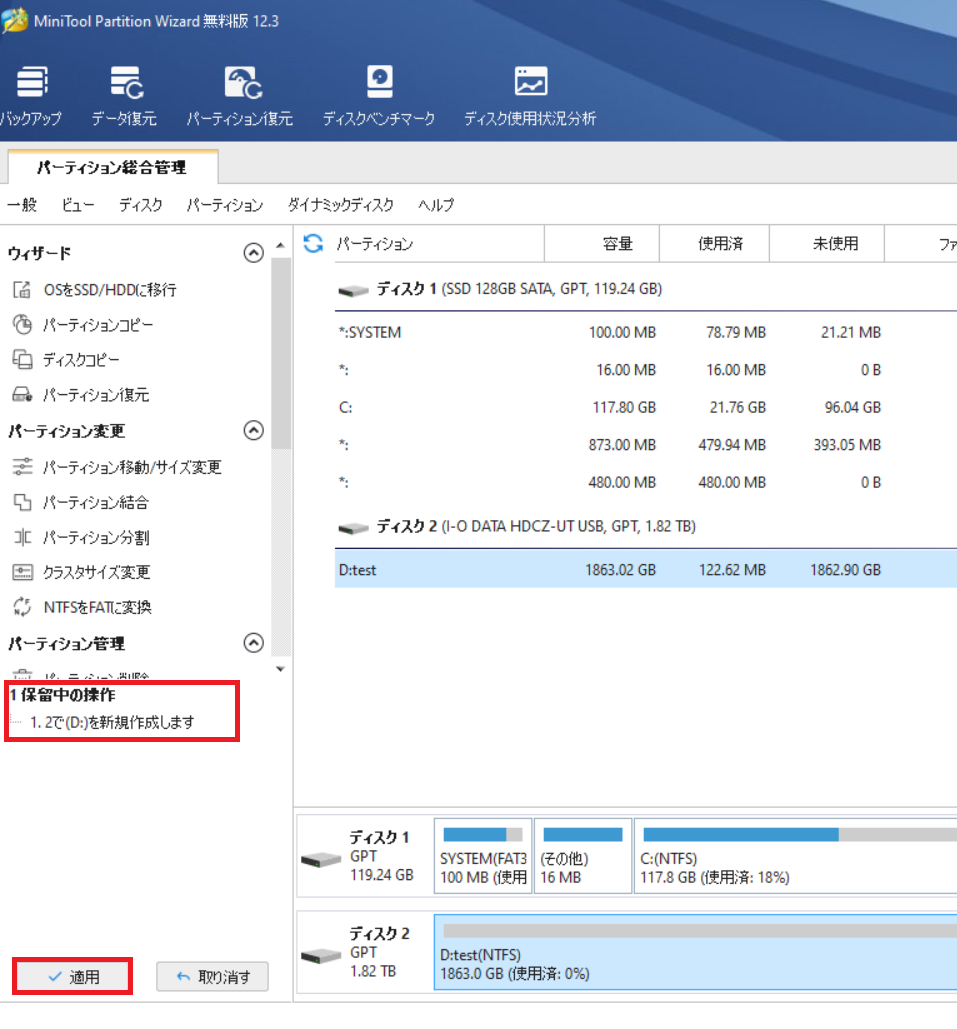Open the ディスク menu
The width and height of the screenshot is (957, 1029).
pyautogui.click(x=140, y=205)
